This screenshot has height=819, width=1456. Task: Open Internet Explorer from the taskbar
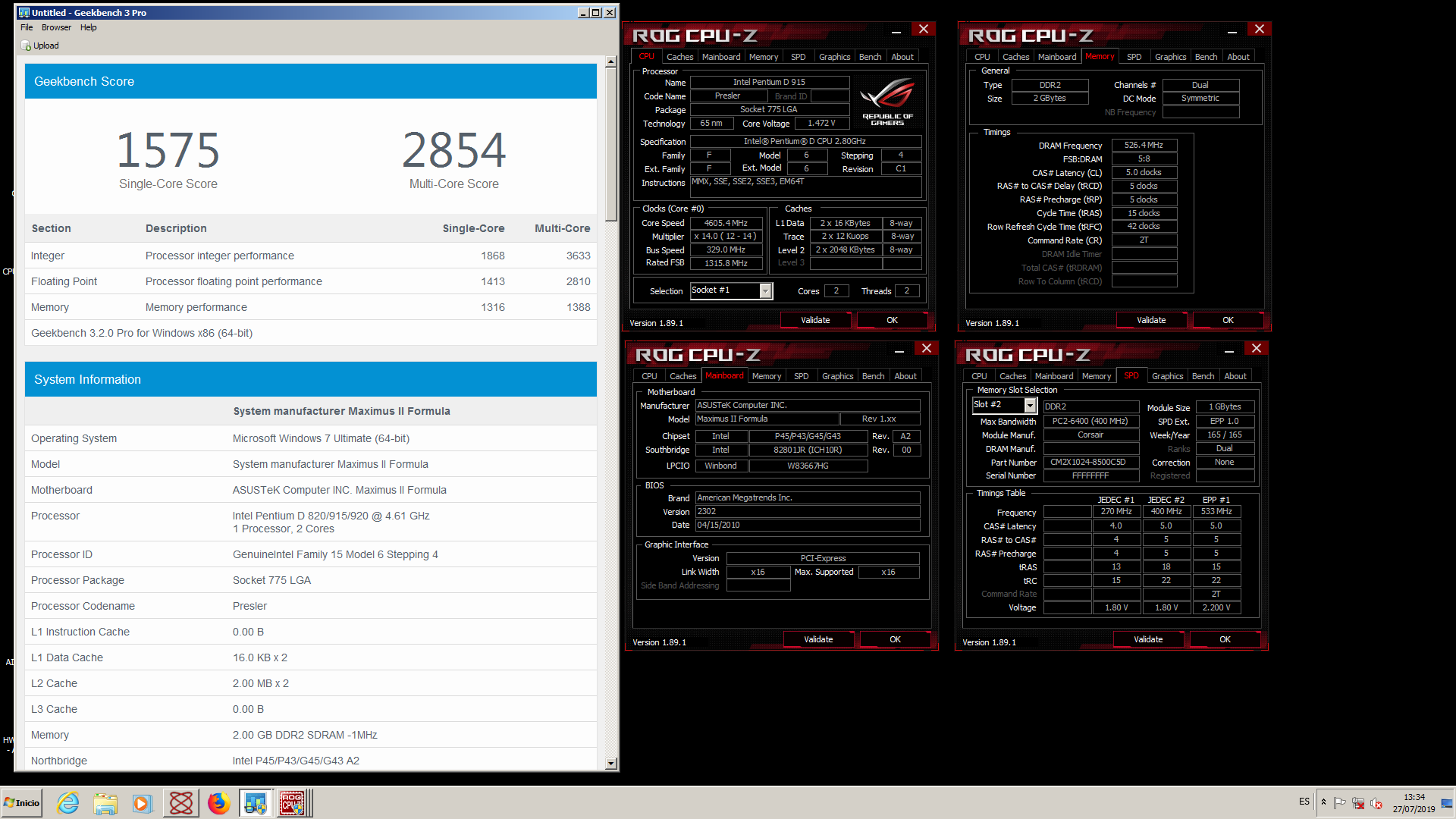(68, 803)
